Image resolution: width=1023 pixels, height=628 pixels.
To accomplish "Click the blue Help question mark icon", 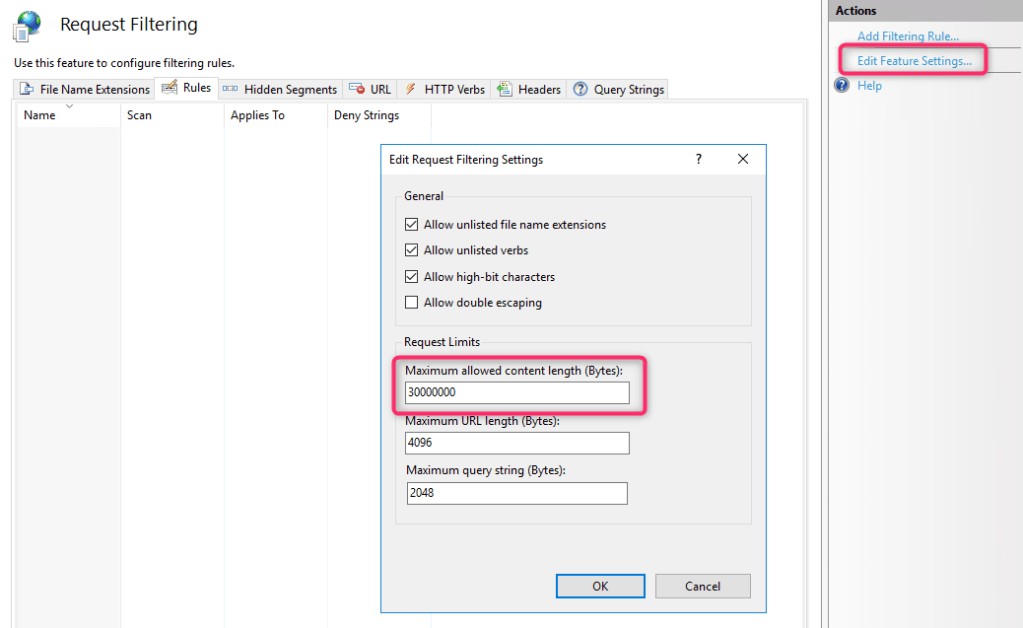I will pyautogui.click(x=842, y=86).
